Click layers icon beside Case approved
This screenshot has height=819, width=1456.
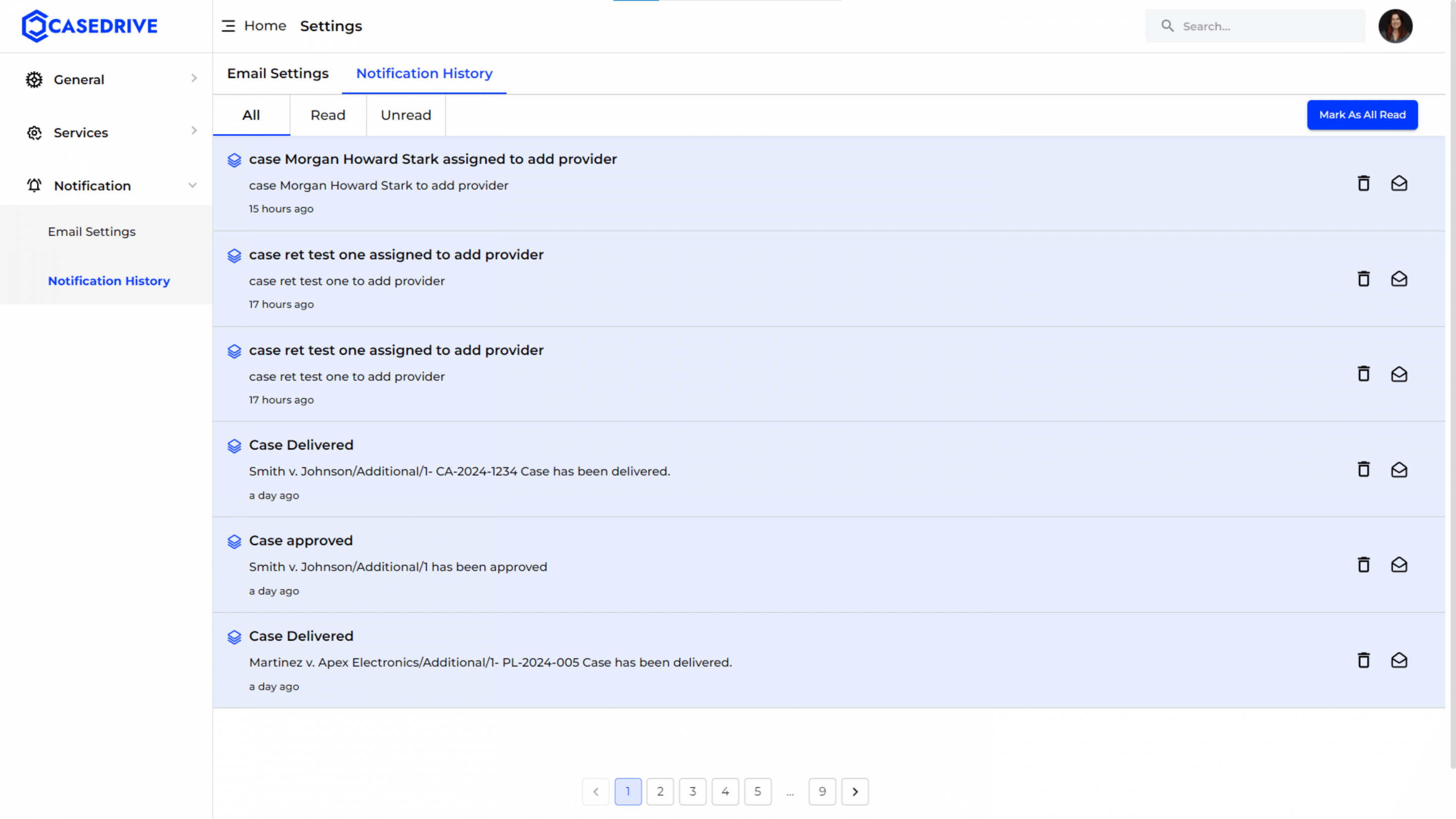(234, 541)
